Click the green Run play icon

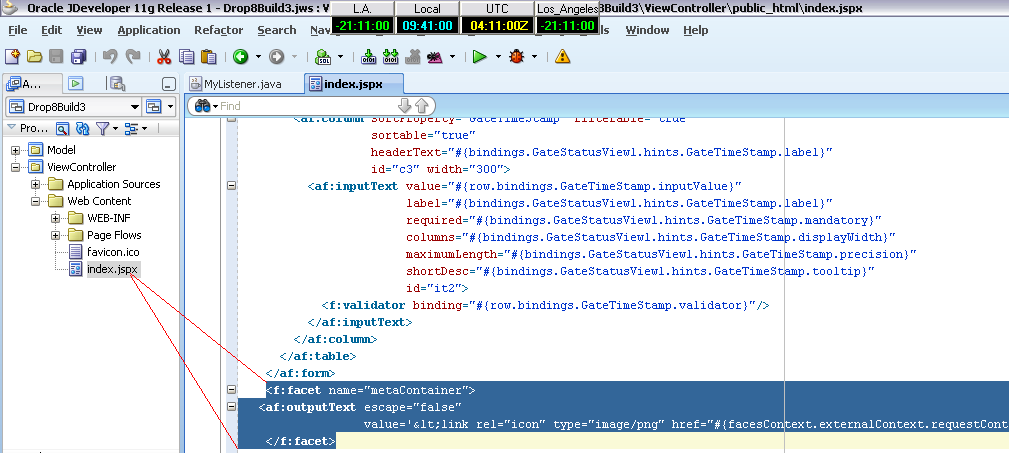(x=480, y=56)
